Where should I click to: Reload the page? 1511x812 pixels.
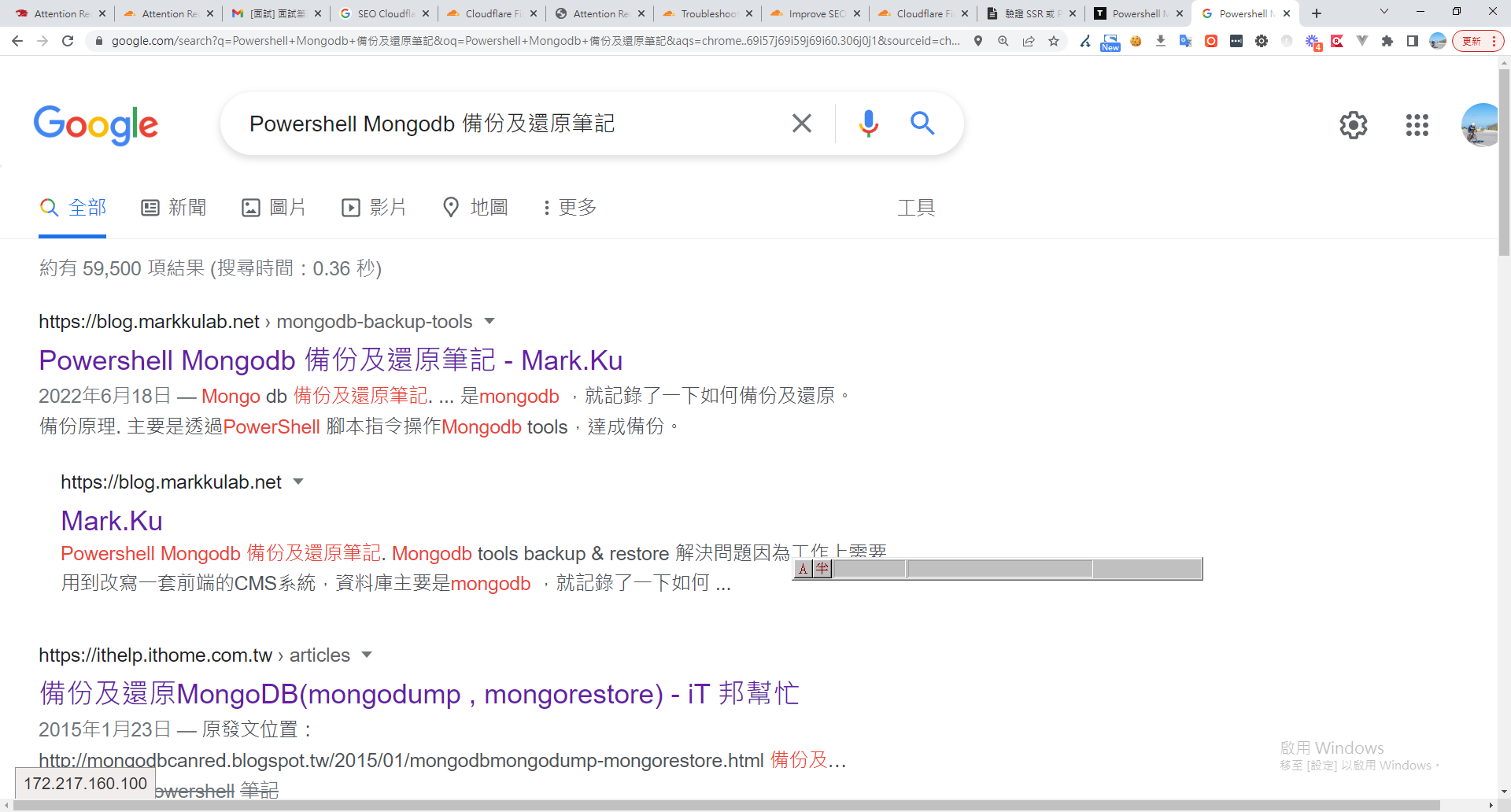tap(68, 41)
